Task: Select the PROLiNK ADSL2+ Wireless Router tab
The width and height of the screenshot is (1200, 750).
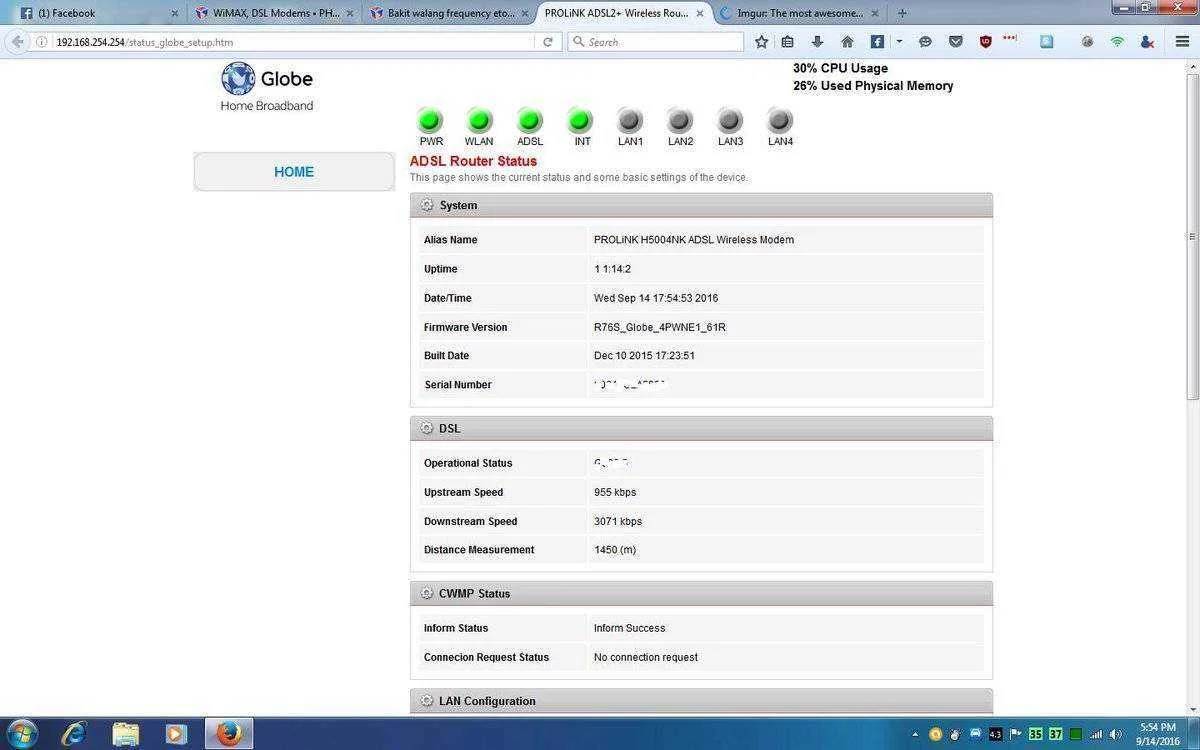Action: click(x=623, y=13)
